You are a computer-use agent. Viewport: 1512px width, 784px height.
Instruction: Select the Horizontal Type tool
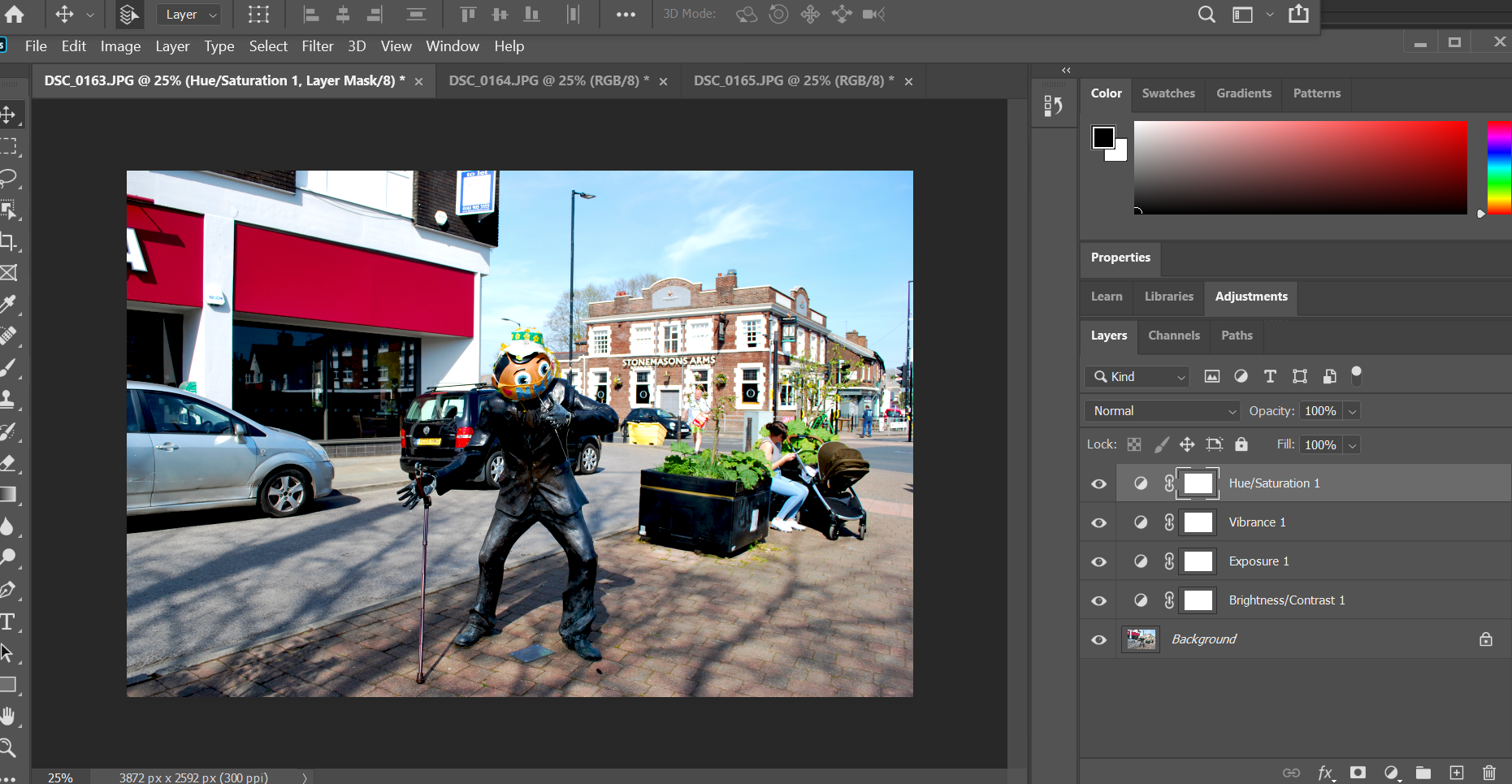tap(8, 622)
